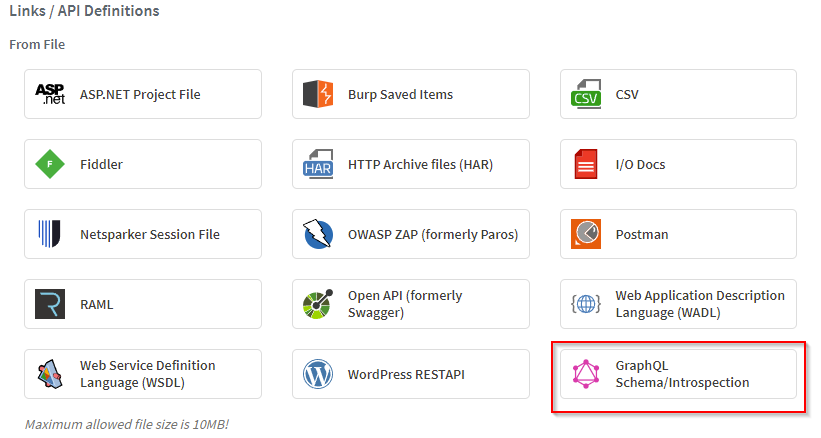Viewport: 821px width, 438px height.
Task: Click the From File label
Action: click(x=37, y=44)
